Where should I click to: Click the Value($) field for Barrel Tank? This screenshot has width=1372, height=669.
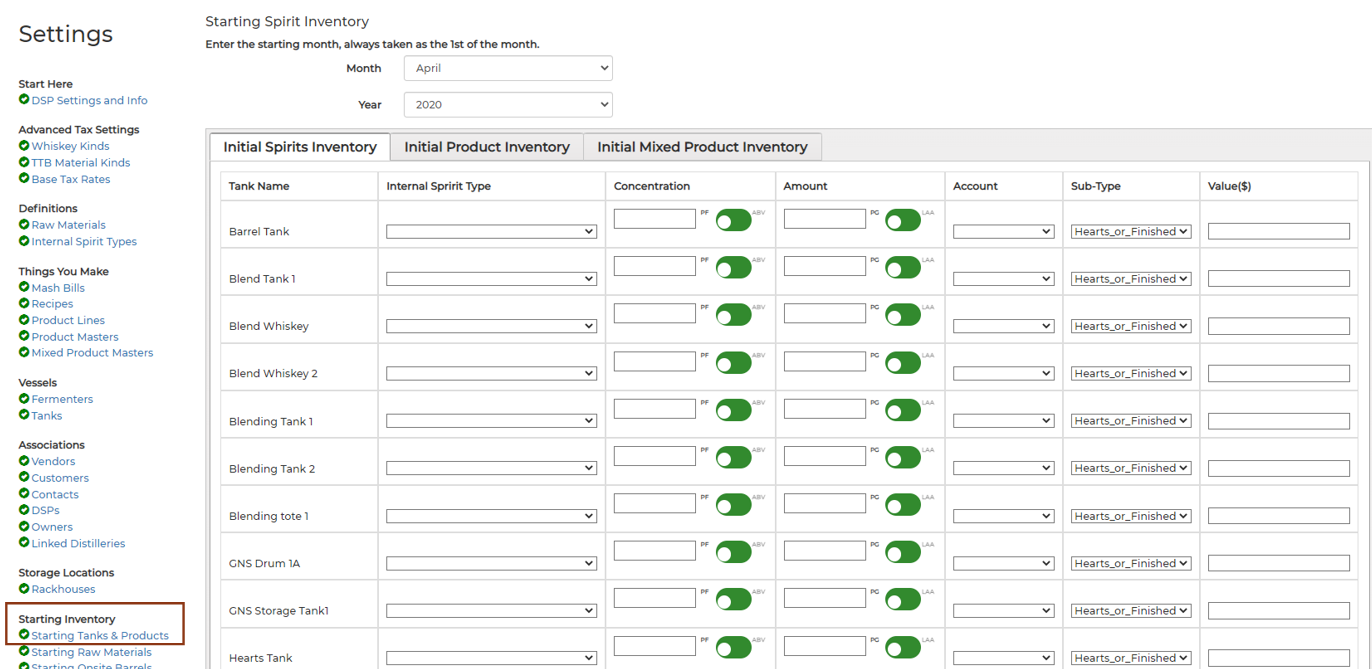click(x=1278, y=231)
